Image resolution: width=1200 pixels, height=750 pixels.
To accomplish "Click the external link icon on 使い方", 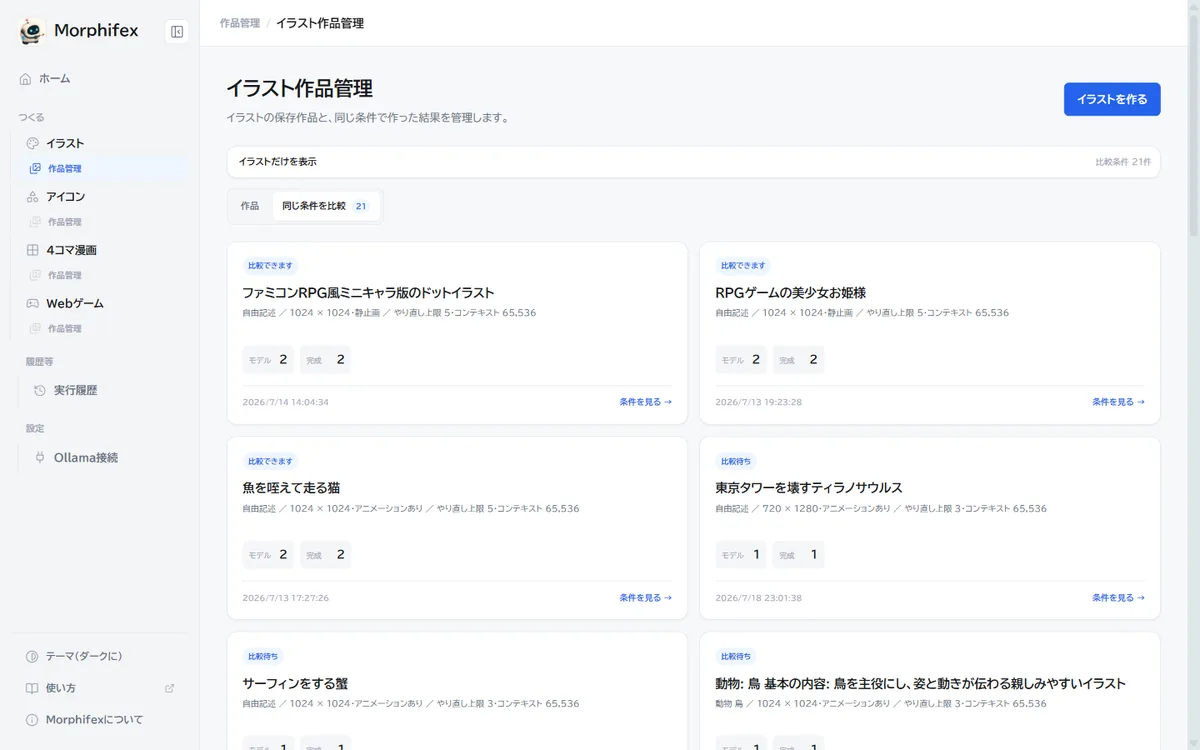I will click(169, 688).
